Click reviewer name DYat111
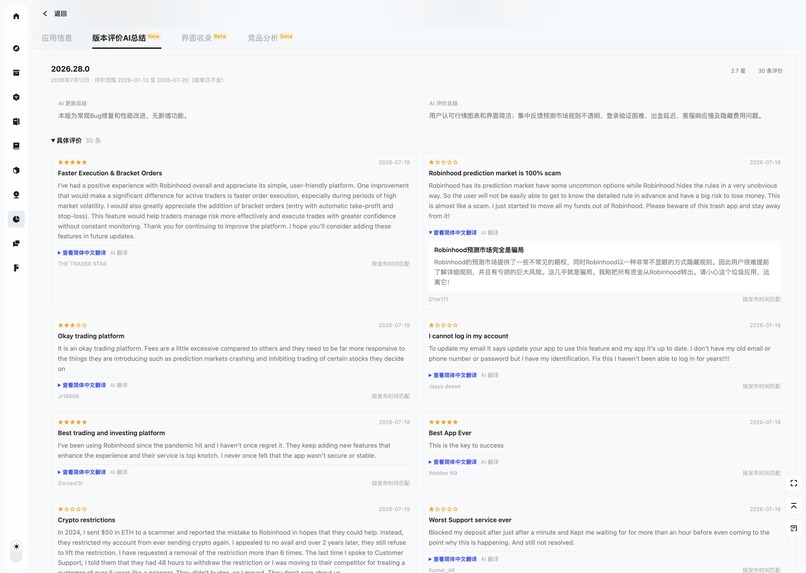Image resolution: width=806 pixels, height=573 pixels. 438,299
